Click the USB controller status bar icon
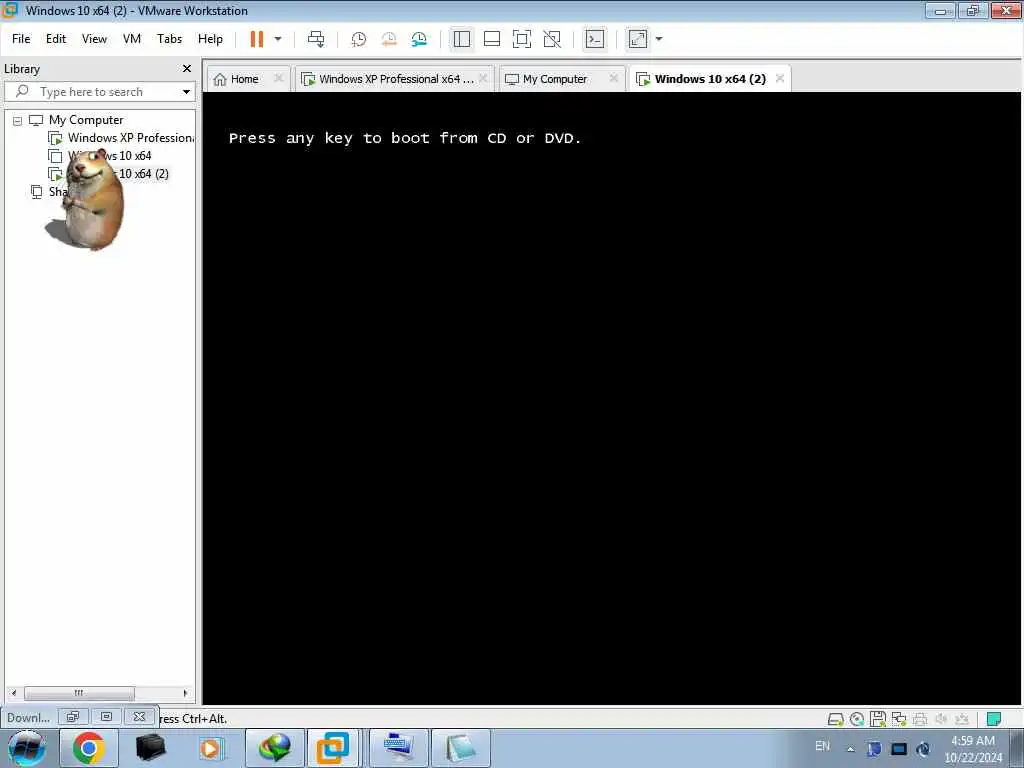Image resolution: width=1024 pixels, height=768 pixels. (x=962, y=719)
